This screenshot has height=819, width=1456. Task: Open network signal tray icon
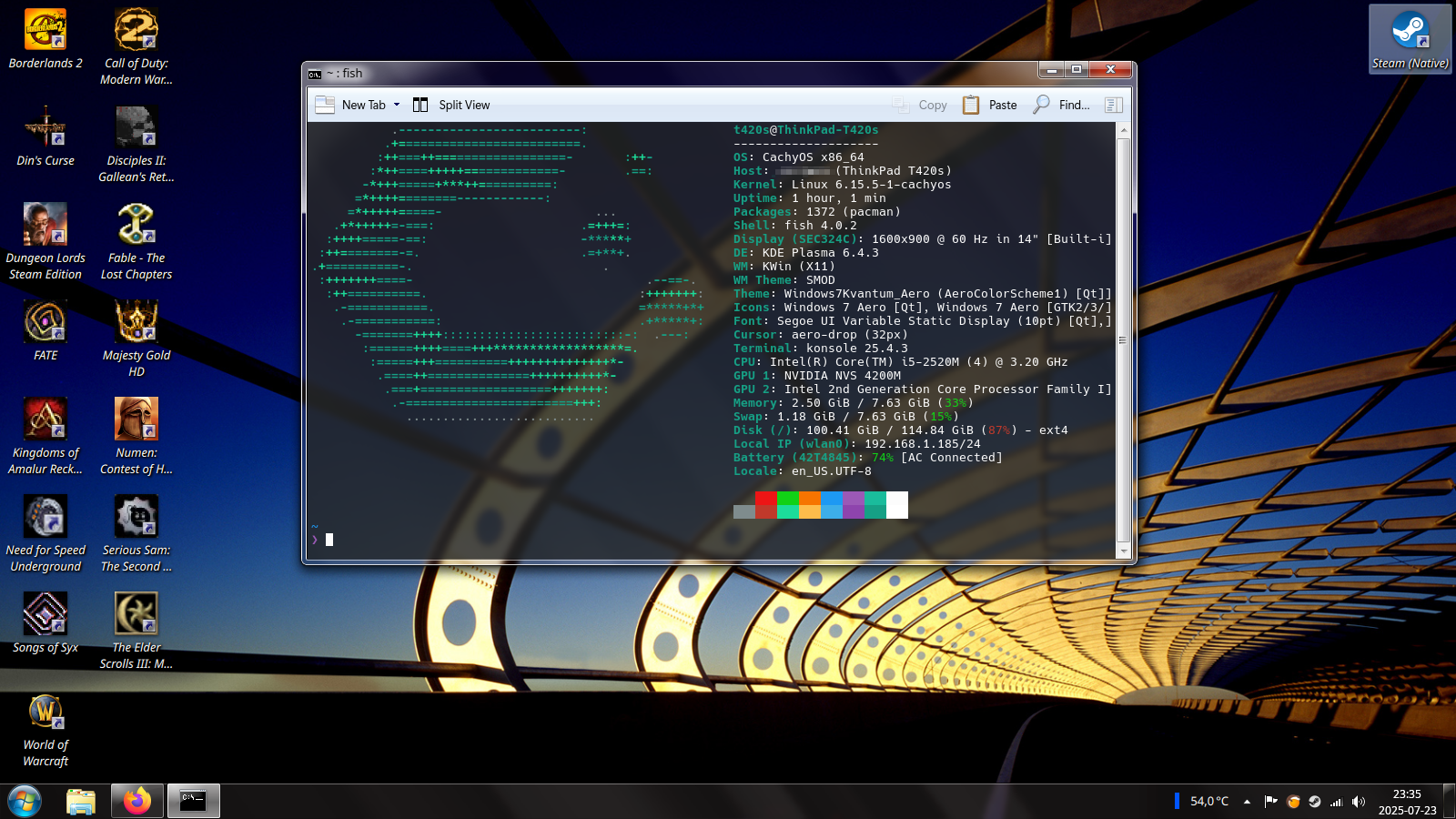tap(1337, 802)
